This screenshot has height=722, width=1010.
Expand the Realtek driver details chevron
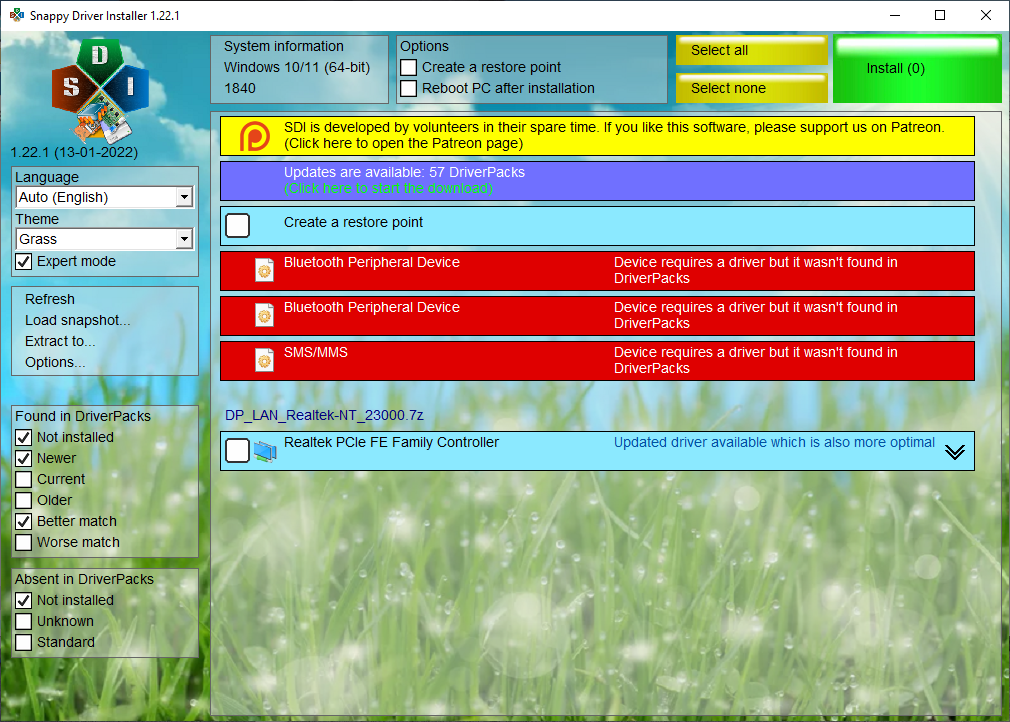pyautogui.click(x=955, y=452)
